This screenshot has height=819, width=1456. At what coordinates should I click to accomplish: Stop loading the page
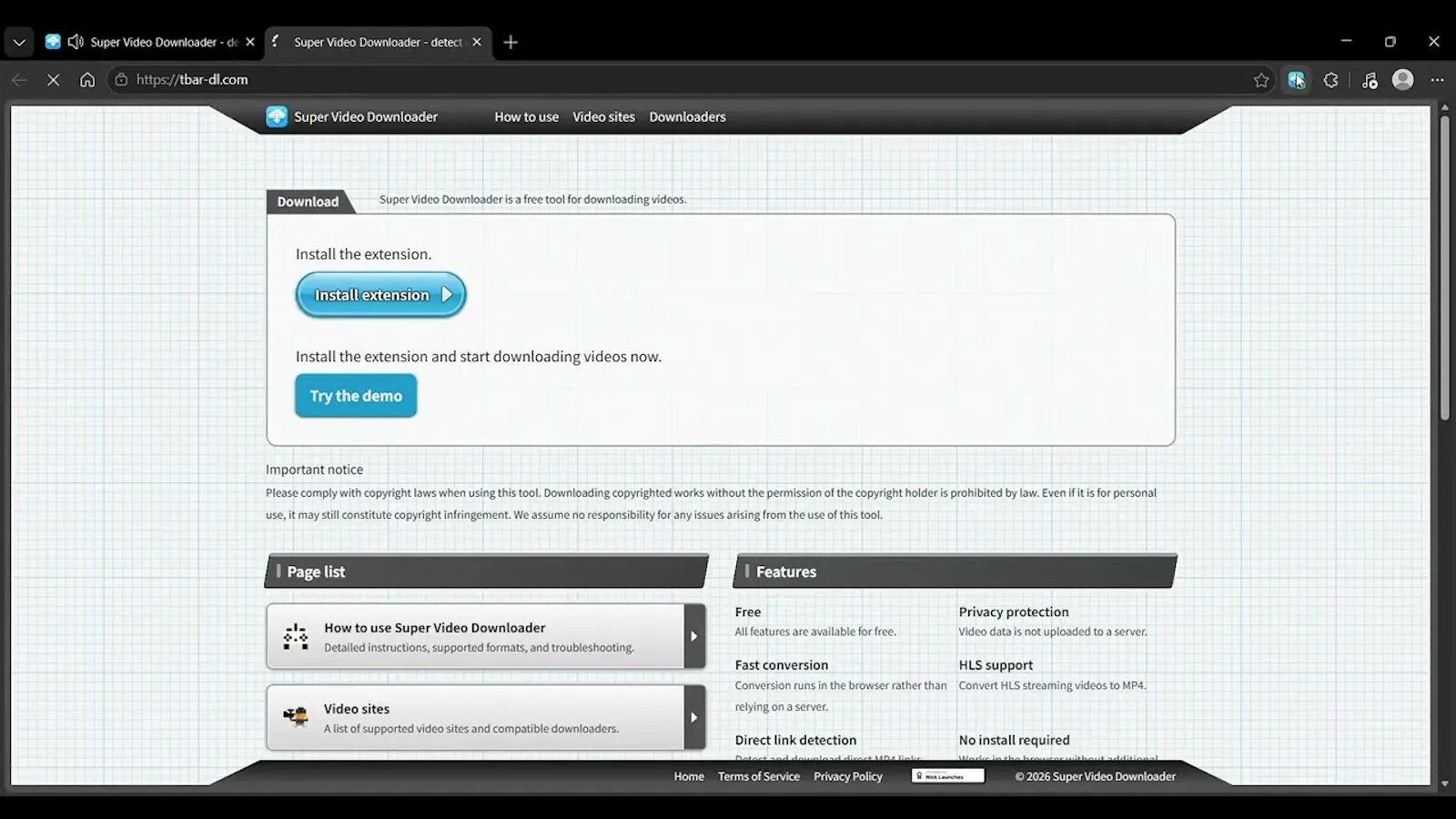pos(54,80)
